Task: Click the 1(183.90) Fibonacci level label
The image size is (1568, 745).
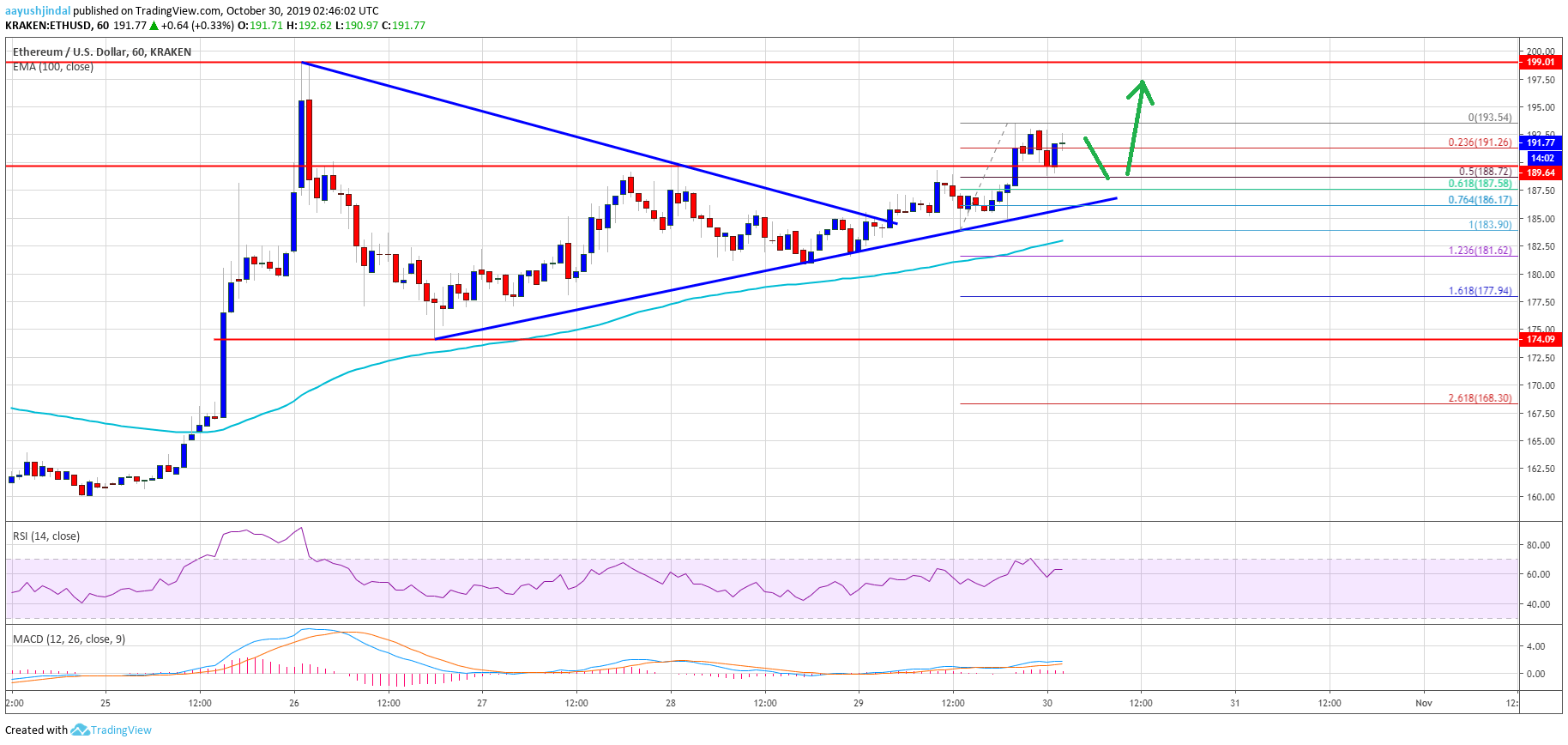Action: pos(1490,225)
